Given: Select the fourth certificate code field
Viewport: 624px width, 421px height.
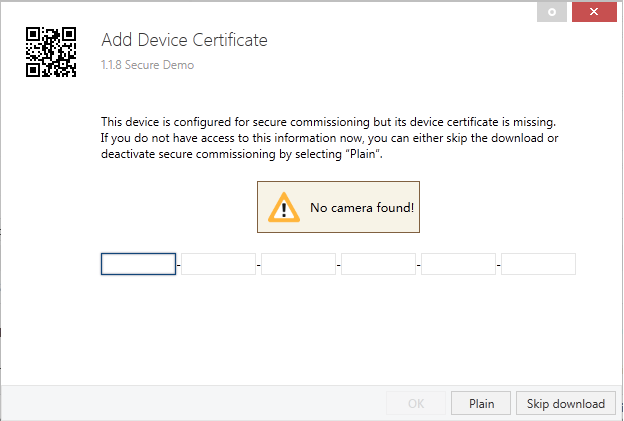Looking at the screenshot, I should 378,264.
